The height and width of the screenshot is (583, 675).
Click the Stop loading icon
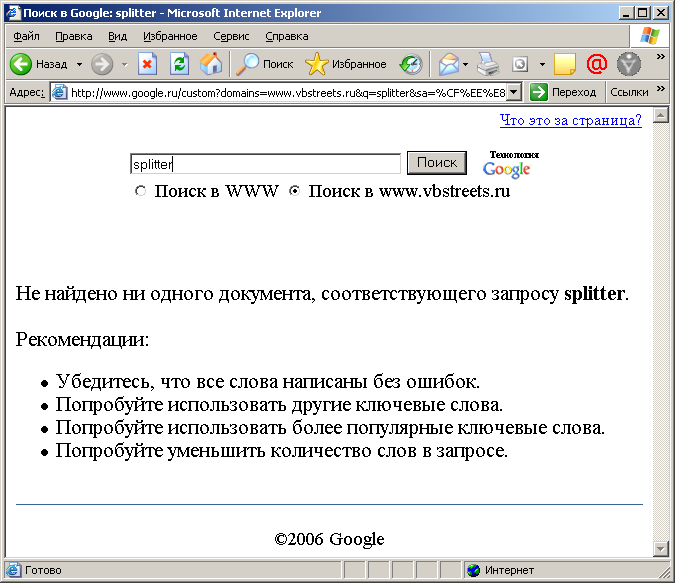pos(147,64)
